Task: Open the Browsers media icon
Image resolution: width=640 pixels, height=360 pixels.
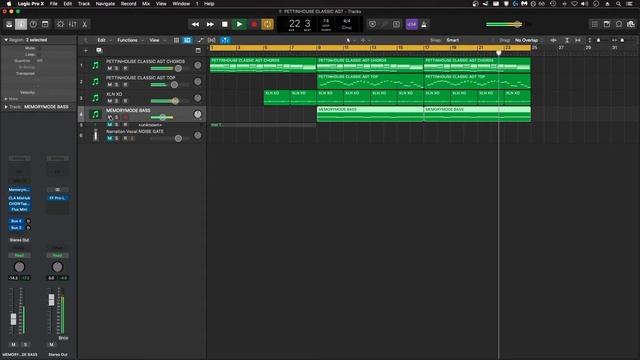Action: coord(631,24)
